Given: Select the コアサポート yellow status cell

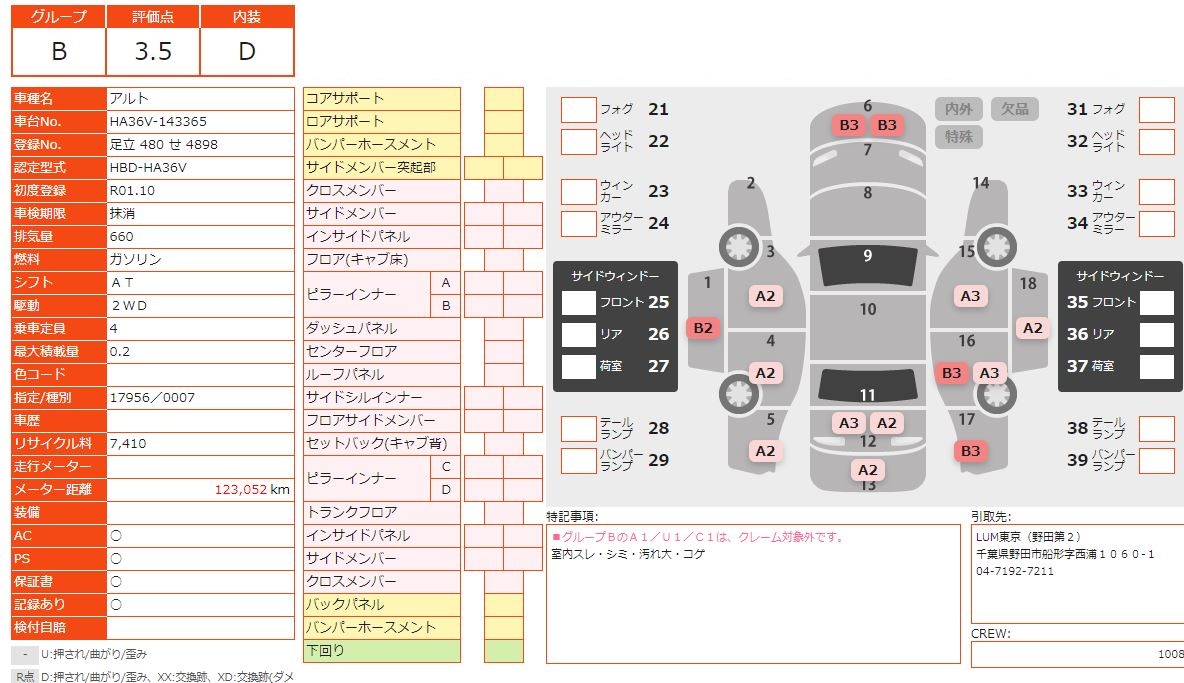Looking at the screenshot, I should click(x=503, y=98).
